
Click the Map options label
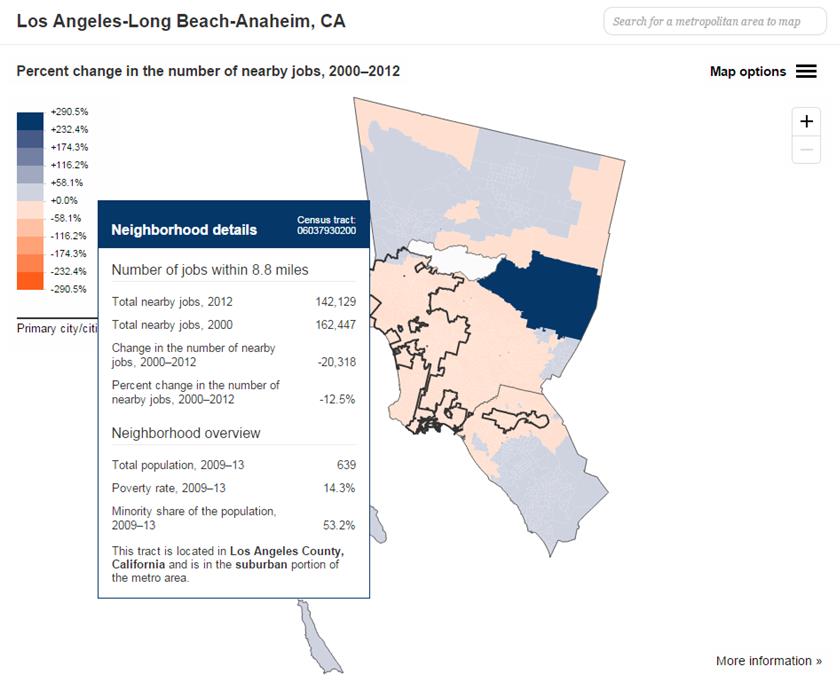tap(747, 72)
